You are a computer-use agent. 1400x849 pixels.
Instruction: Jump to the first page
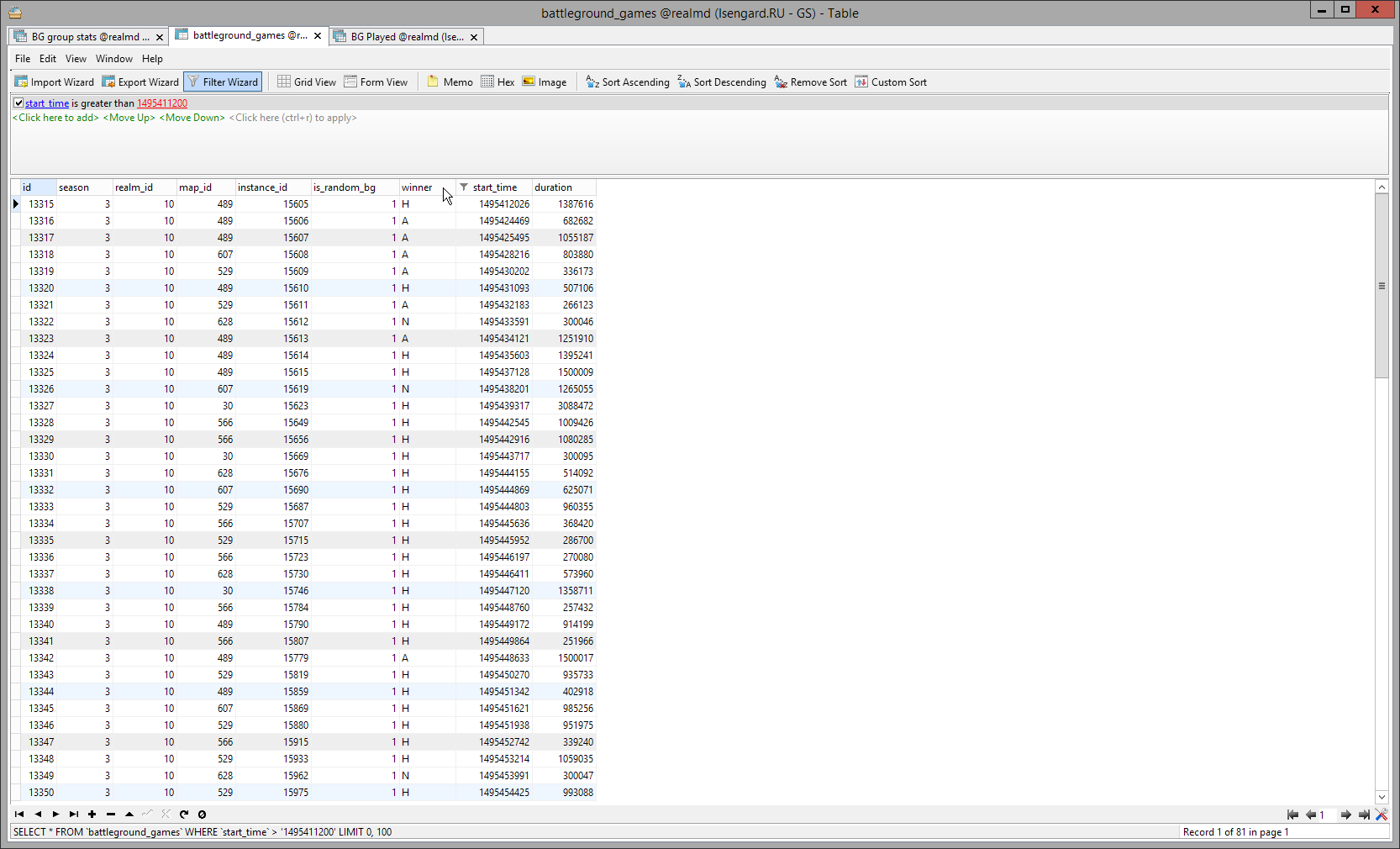point(1292,815)
